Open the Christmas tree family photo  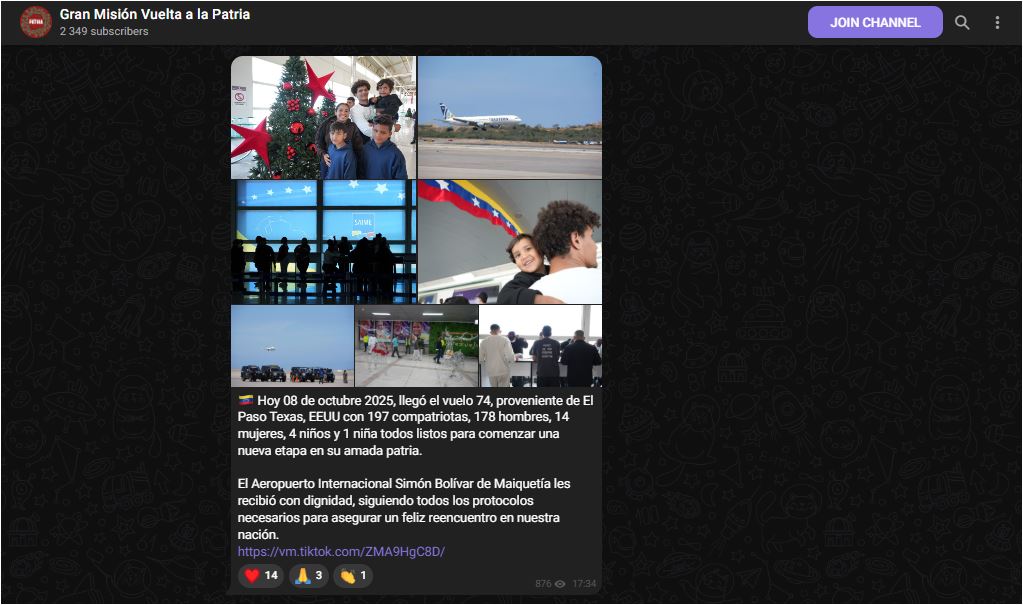click(323, 117)
